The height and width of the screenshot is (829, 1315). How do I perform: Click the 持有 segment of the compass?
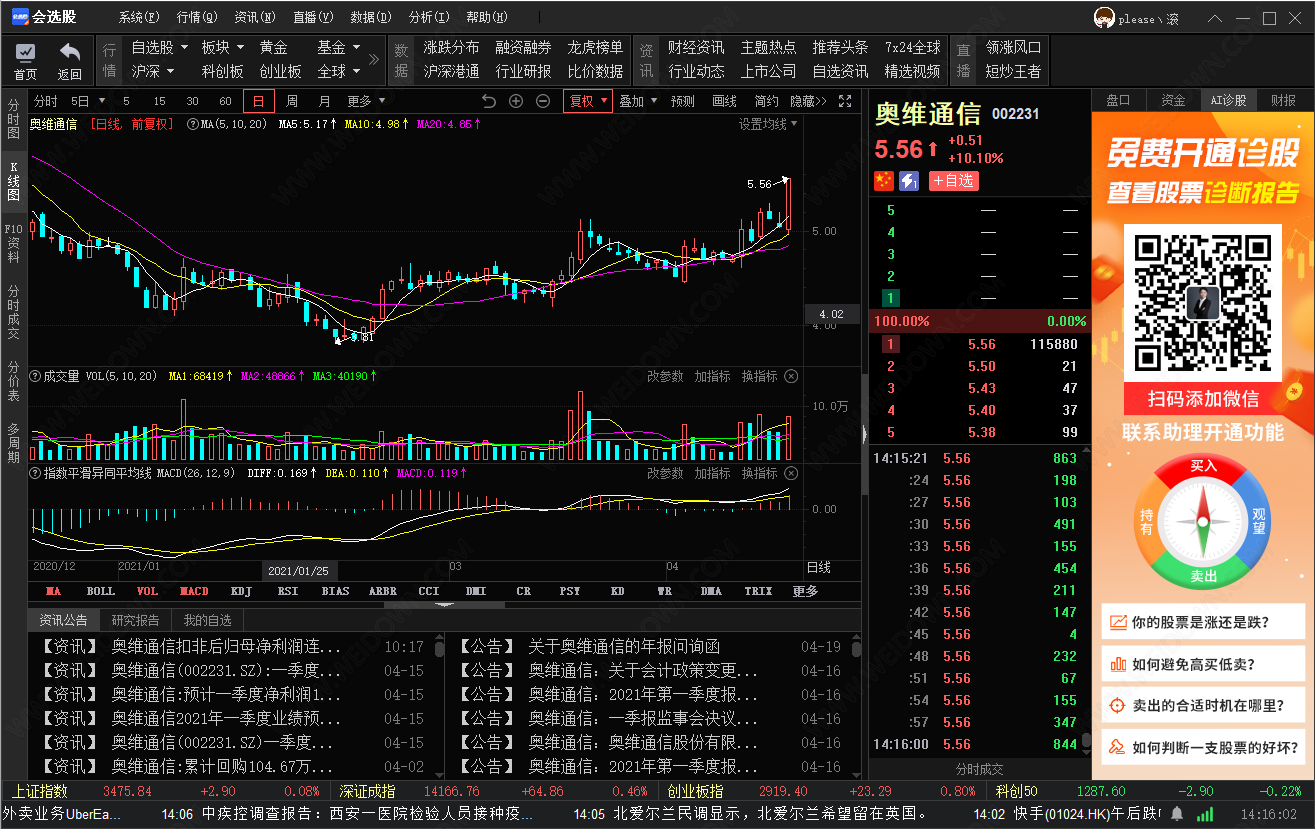1147,521
